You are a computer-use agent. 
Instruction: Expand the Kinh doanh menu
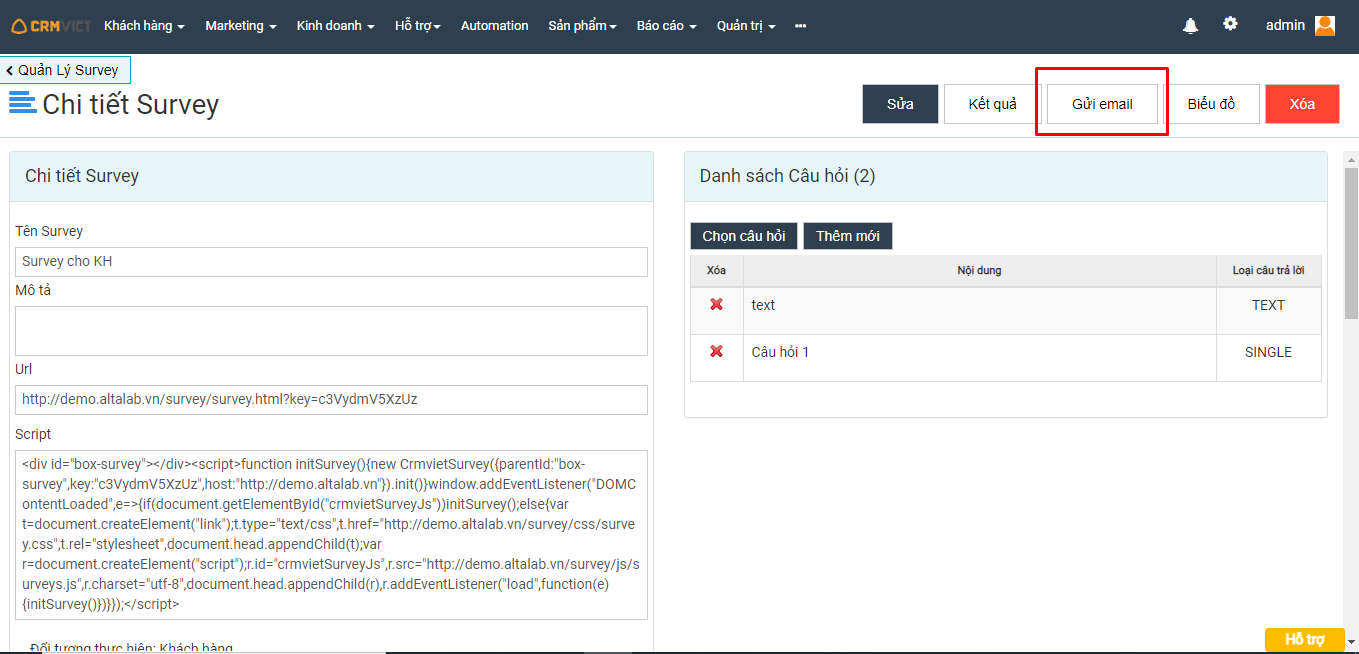336,26
